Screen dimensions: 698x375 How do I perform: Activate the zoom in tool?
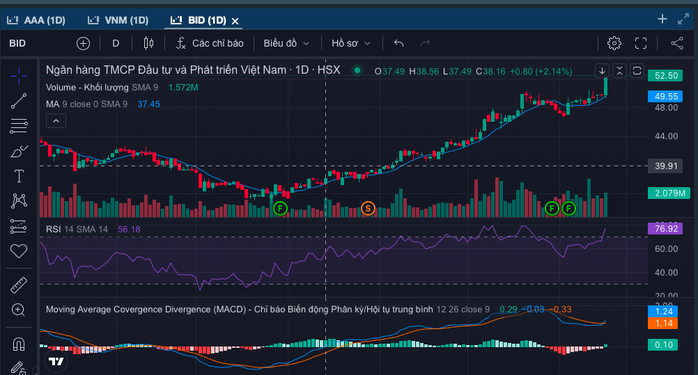coord(19,310)
